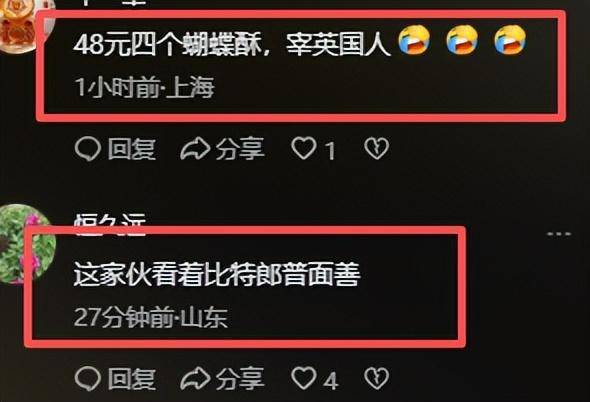Dislike the 山东 comment using the broken heart
The image size is (590, 402).
coord(376,378)
